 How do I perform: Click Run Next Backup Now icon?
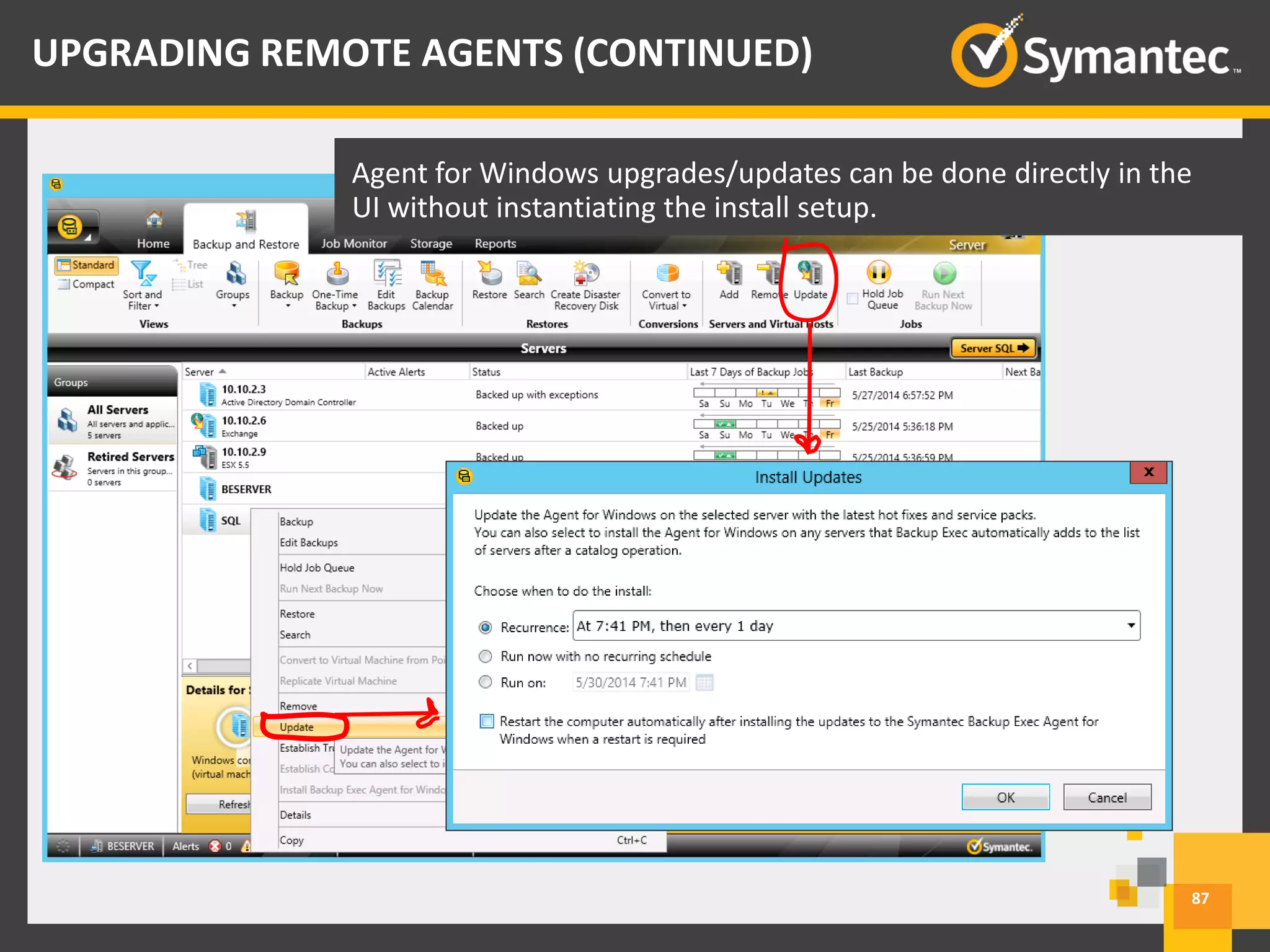(x=944, y=273)
